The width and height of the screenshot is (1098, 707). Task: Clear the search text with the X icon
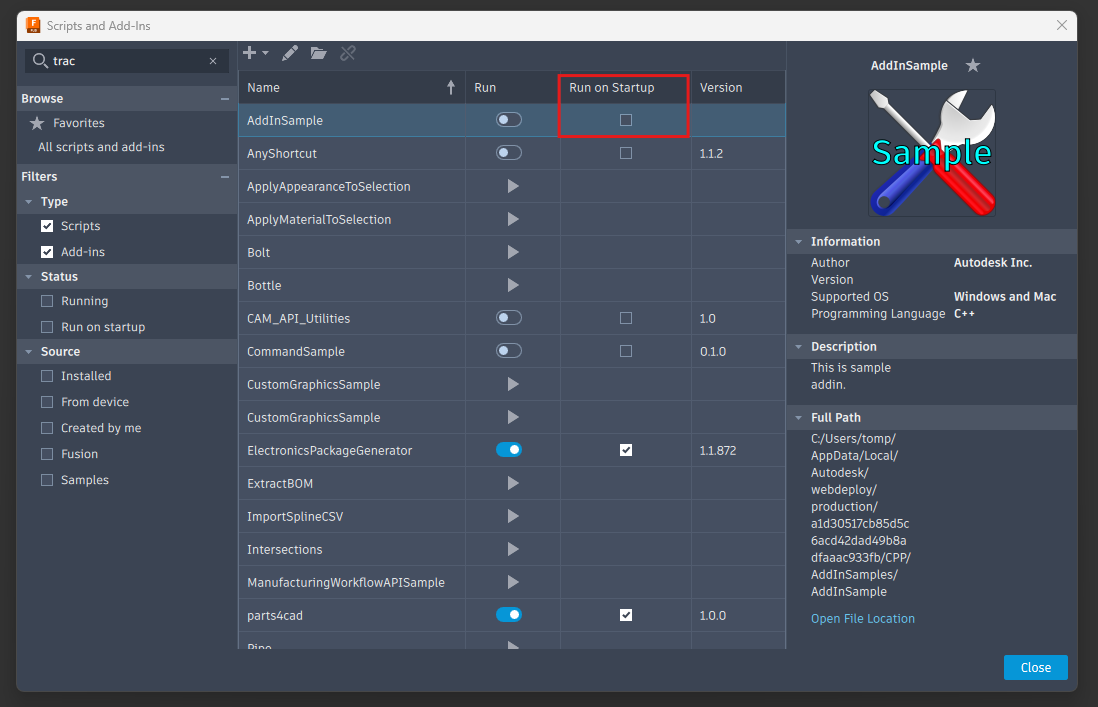pyautogui.click(x=213, y=62)
